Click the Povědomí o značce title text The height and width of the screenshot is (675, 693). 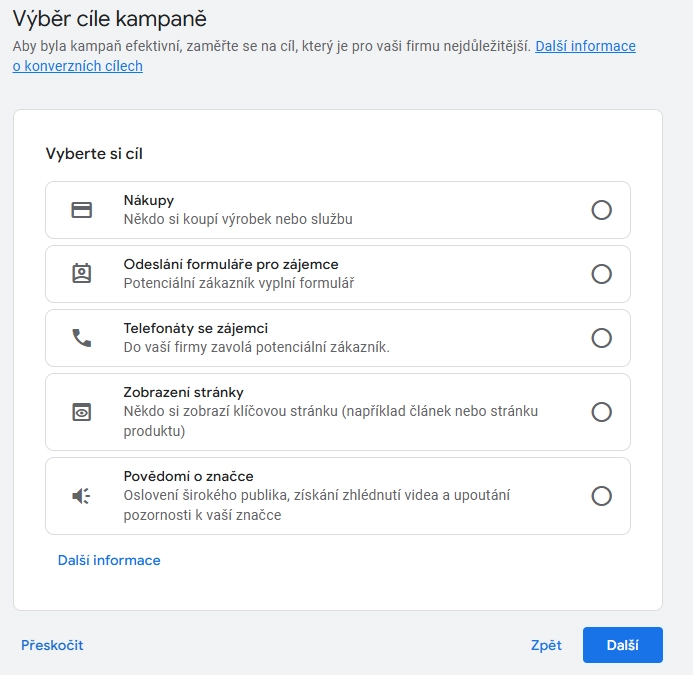point(188,477)
